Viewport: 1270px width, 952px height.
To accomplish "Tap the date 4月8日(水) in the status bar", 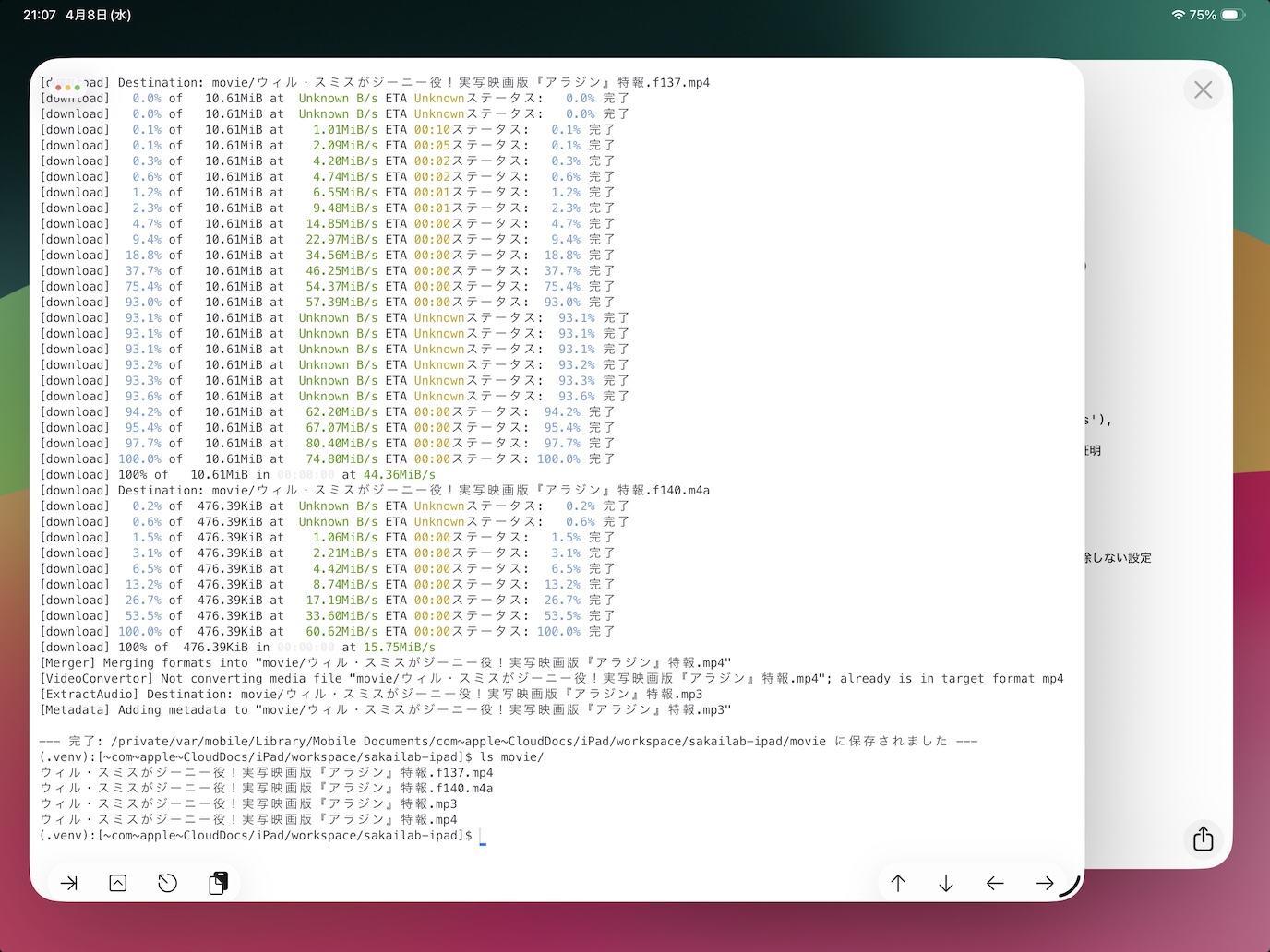I will coord(97,14).
